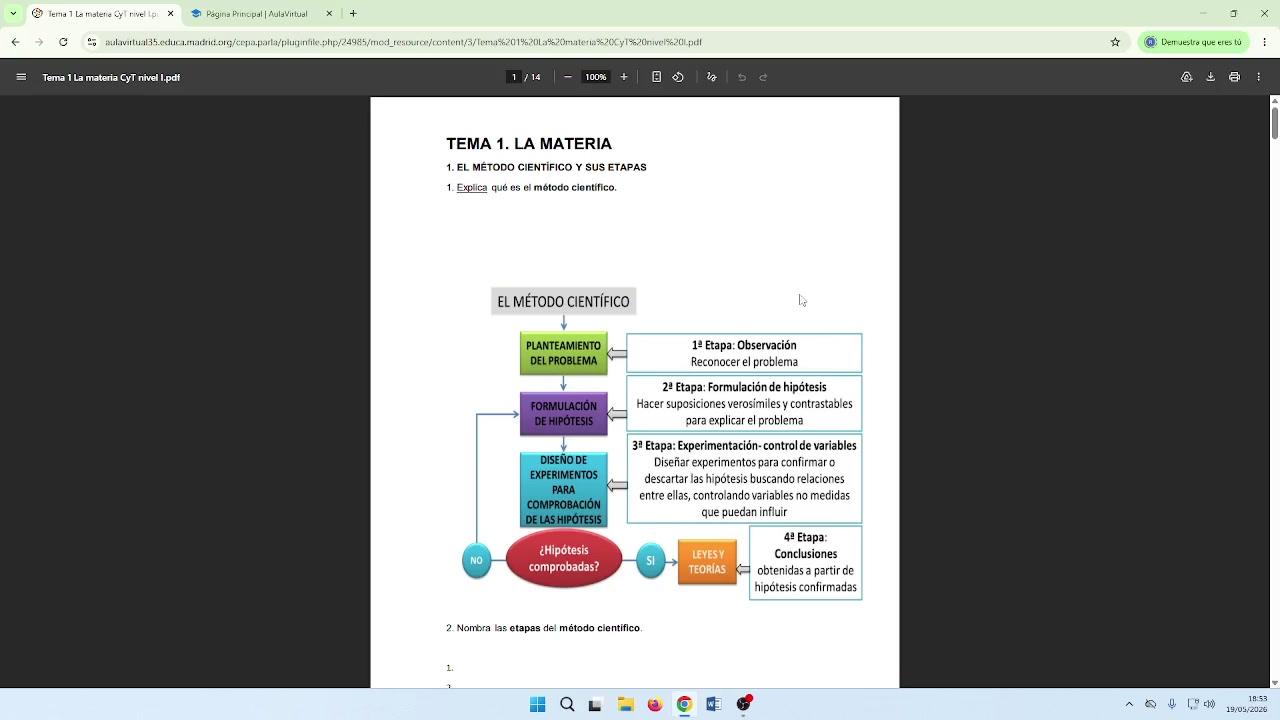Bookmark this tab with the star
1280x720 pixels.
(x=1115, y=42)
